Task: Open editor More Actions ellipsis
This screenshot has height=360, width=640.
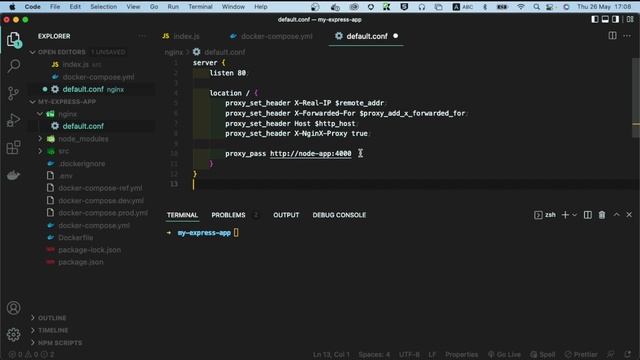Action: coord(627,36)
